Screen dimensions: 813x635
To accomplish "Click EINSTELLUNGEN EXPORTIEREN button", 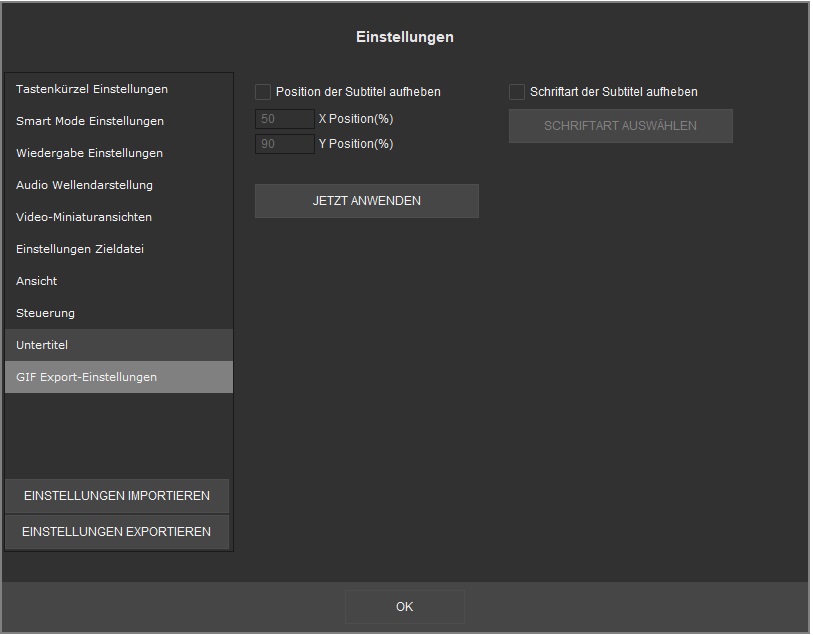I will (x=117, y=532).
